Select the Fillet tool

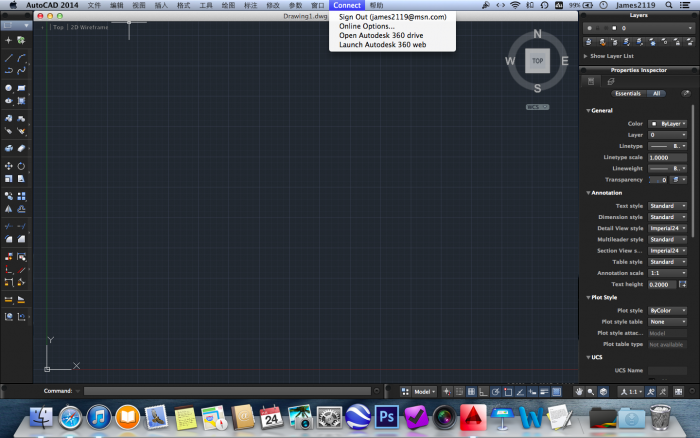coord(8,239)
